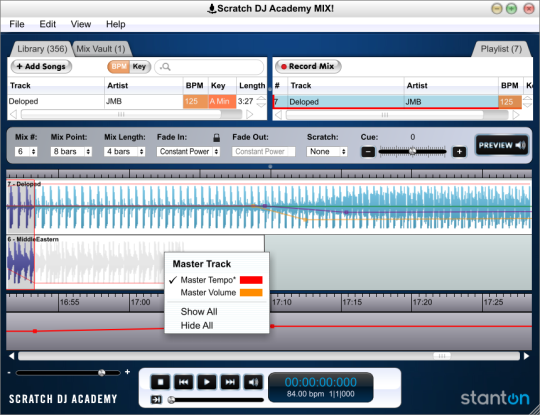Viewport: 540px width, 415px height.
Task: Toggle the speaker volume button
Action: 253,382
